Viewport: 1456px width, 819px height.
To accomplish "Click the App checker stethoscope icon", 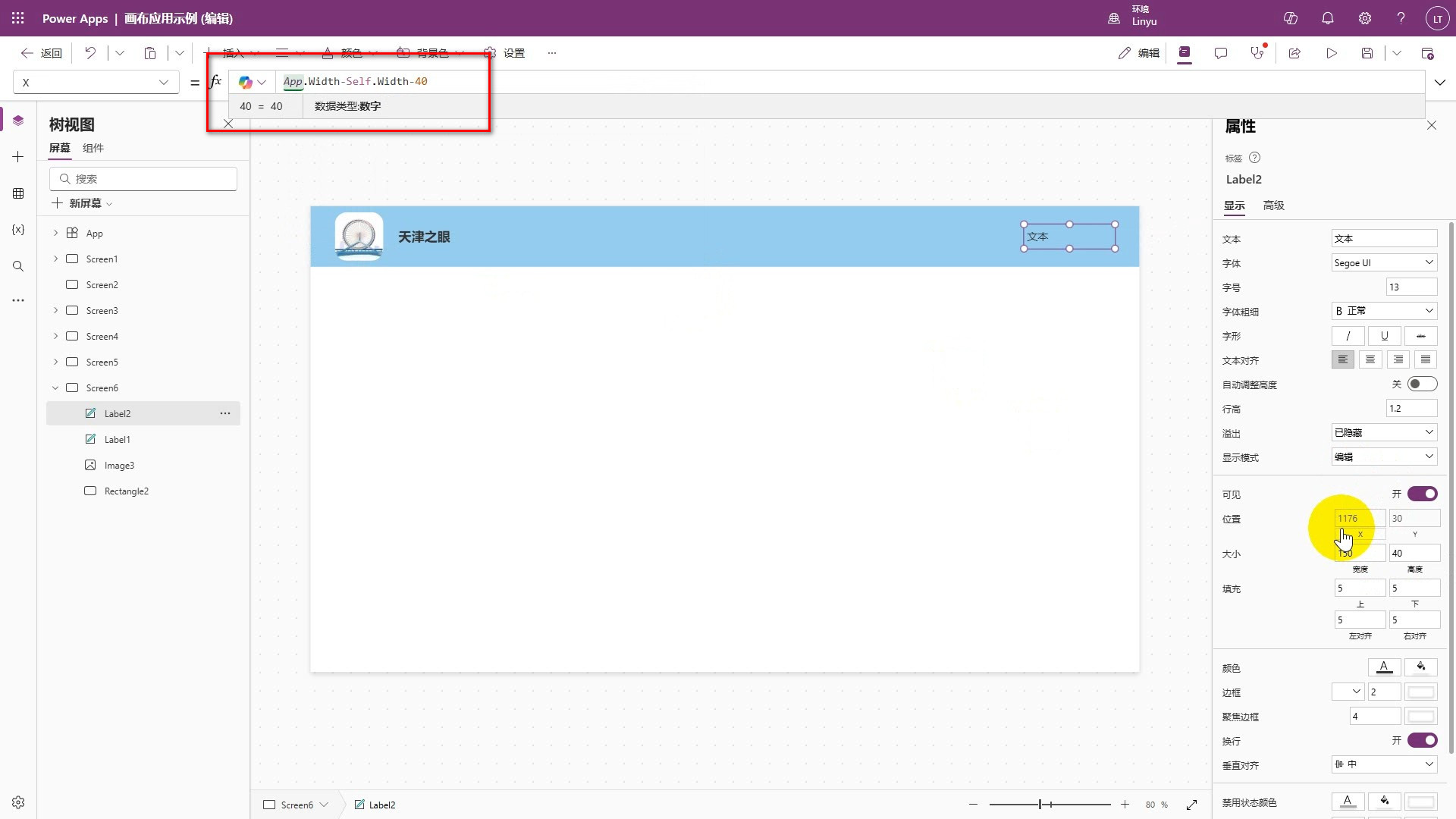I will [1257, 53].
